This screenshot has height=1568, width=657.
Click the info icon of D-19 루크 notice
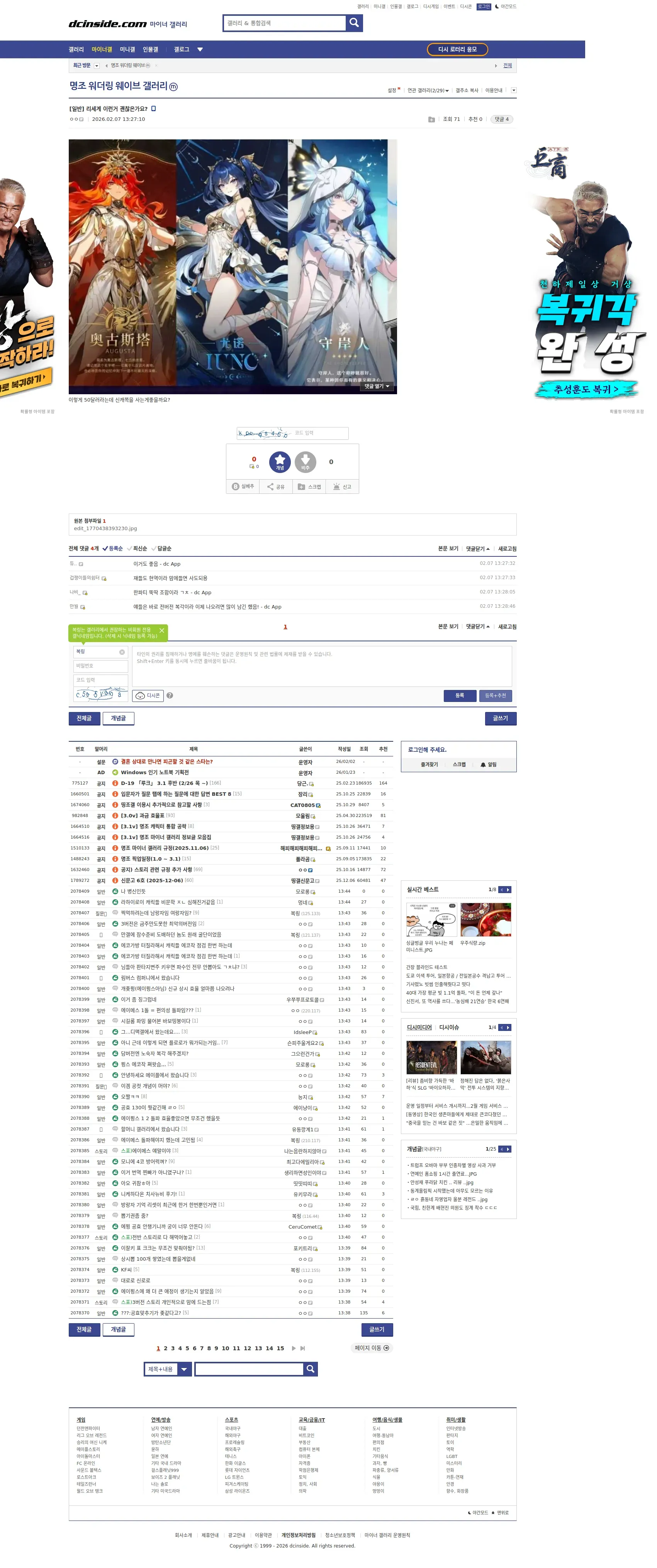point(115,783)
